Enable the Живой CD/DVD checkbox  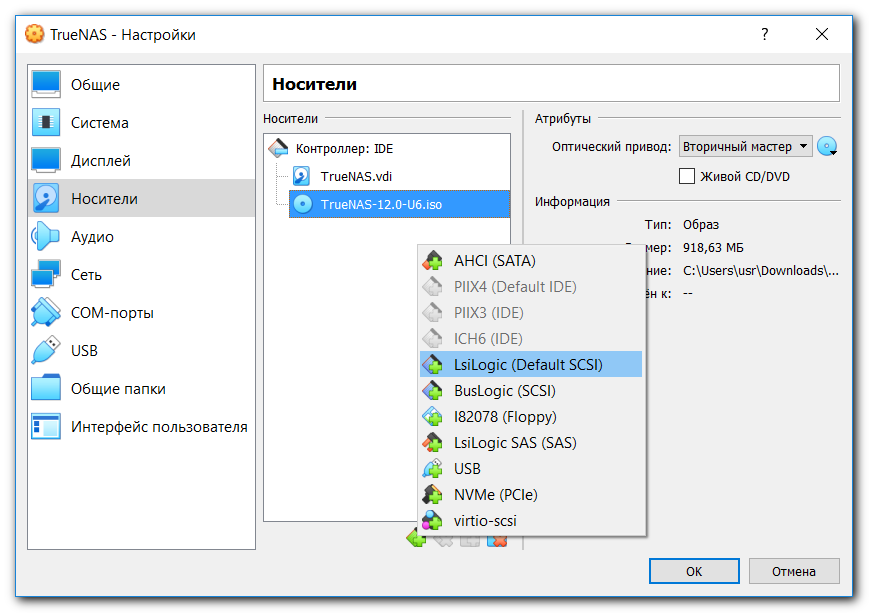687,176
